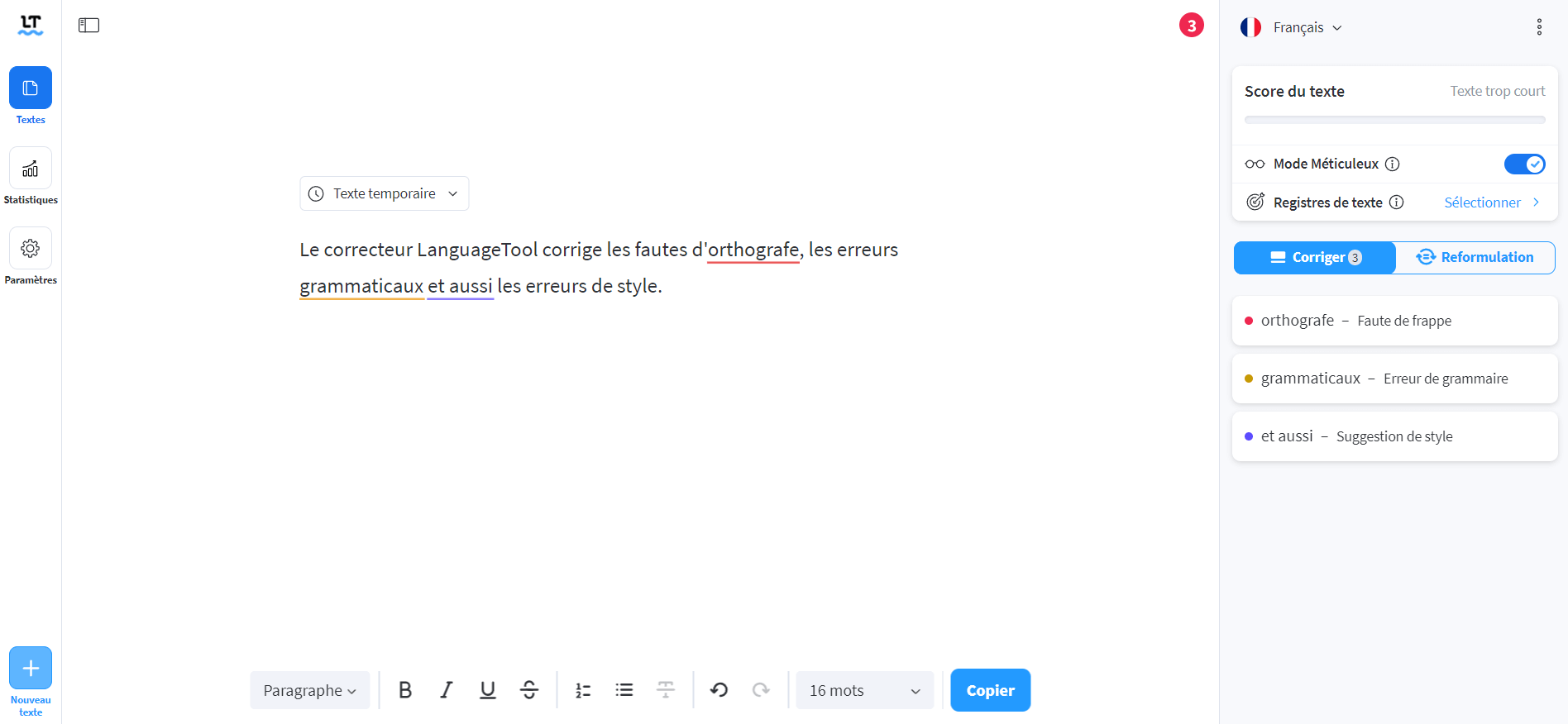Viewport: 1568px width, 724px height.
Task: Click the Registres de texte target icon
Action: click(1255, 202)
